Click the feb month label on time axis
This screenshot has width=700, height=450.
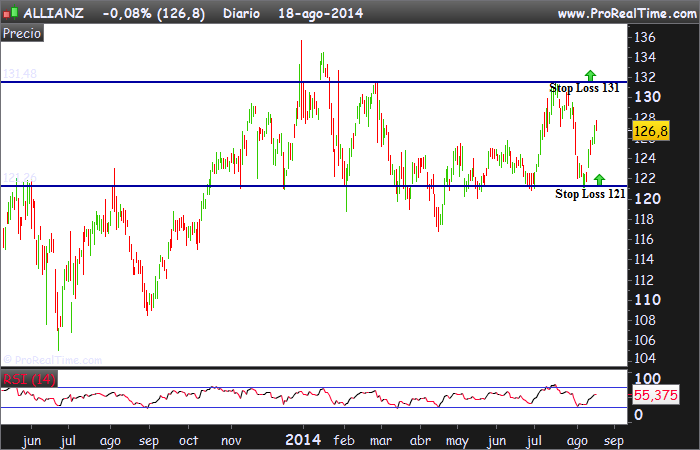(344, 441)
